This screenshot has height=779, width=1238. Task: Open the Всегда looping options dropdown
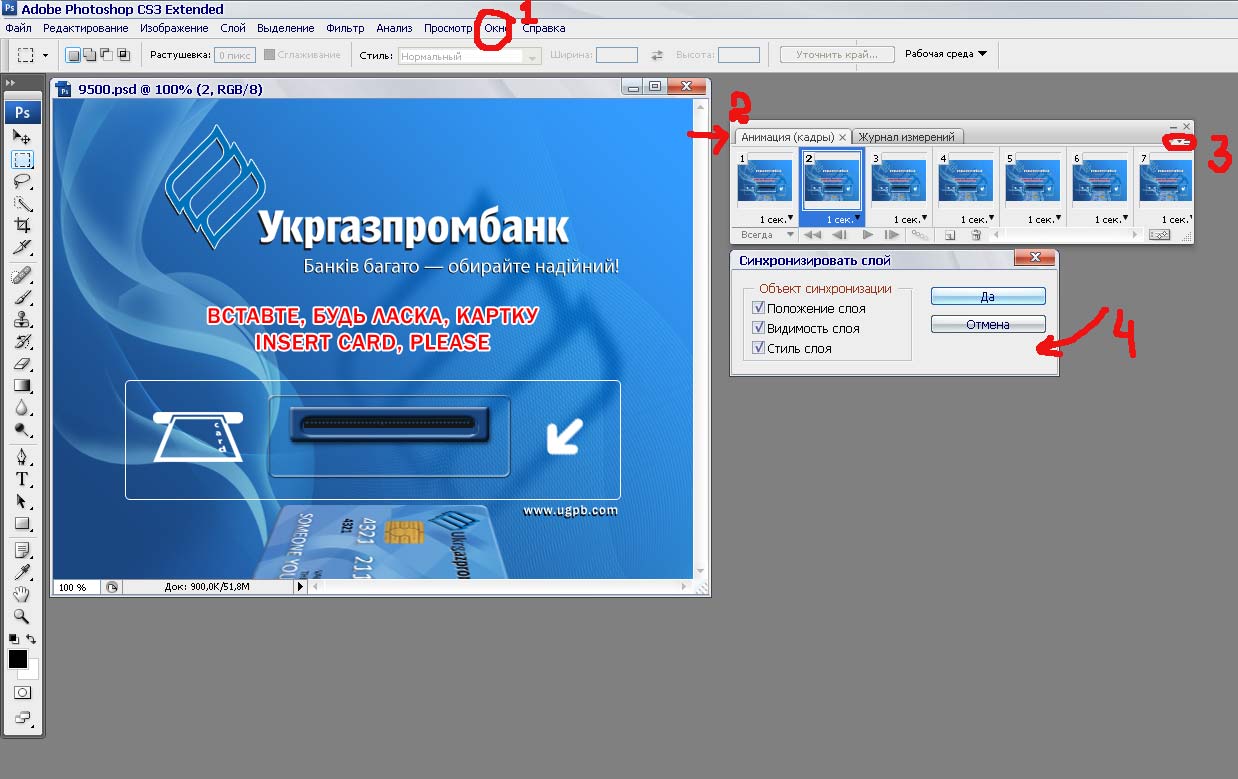click(x=767, y=234)
